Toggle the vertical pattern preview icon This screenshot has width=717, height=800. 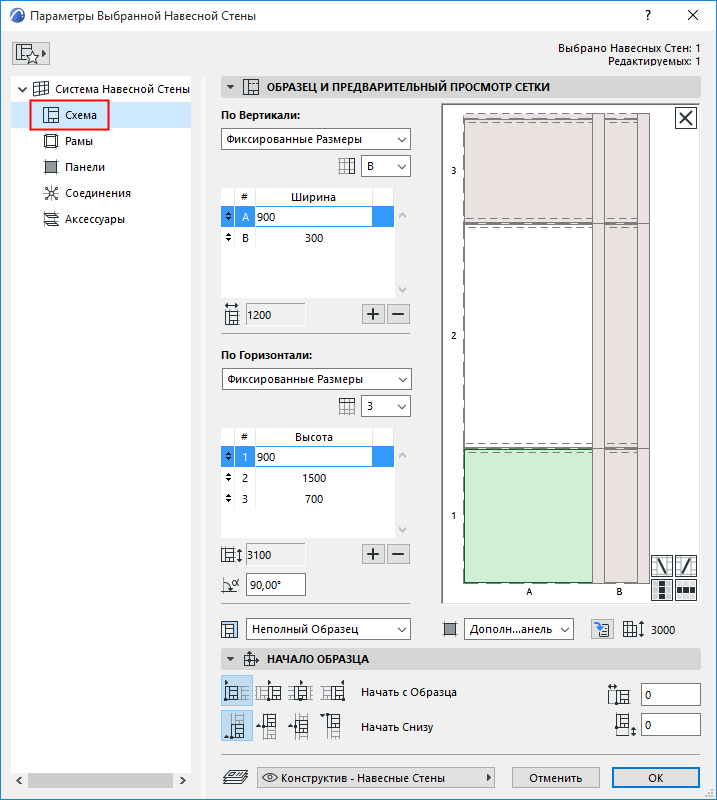[662, 590]
